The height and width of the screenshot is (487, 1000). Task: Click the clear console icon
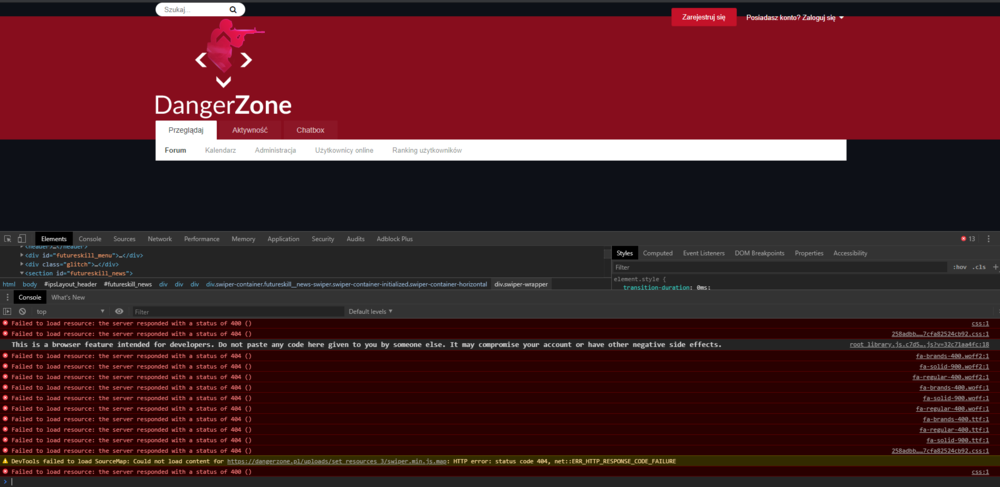pyautogui.click(x=22, y=312)
